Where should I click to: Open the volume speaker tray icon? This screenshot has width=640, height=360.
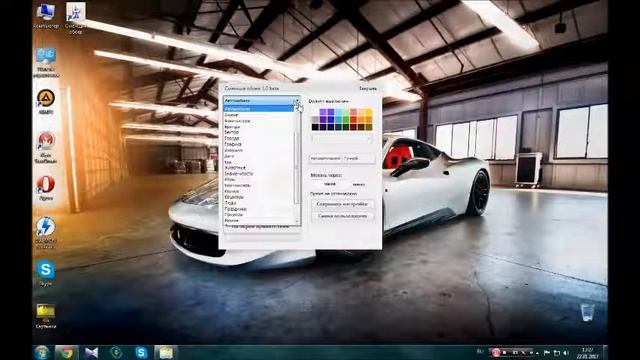tap(566, 353)
